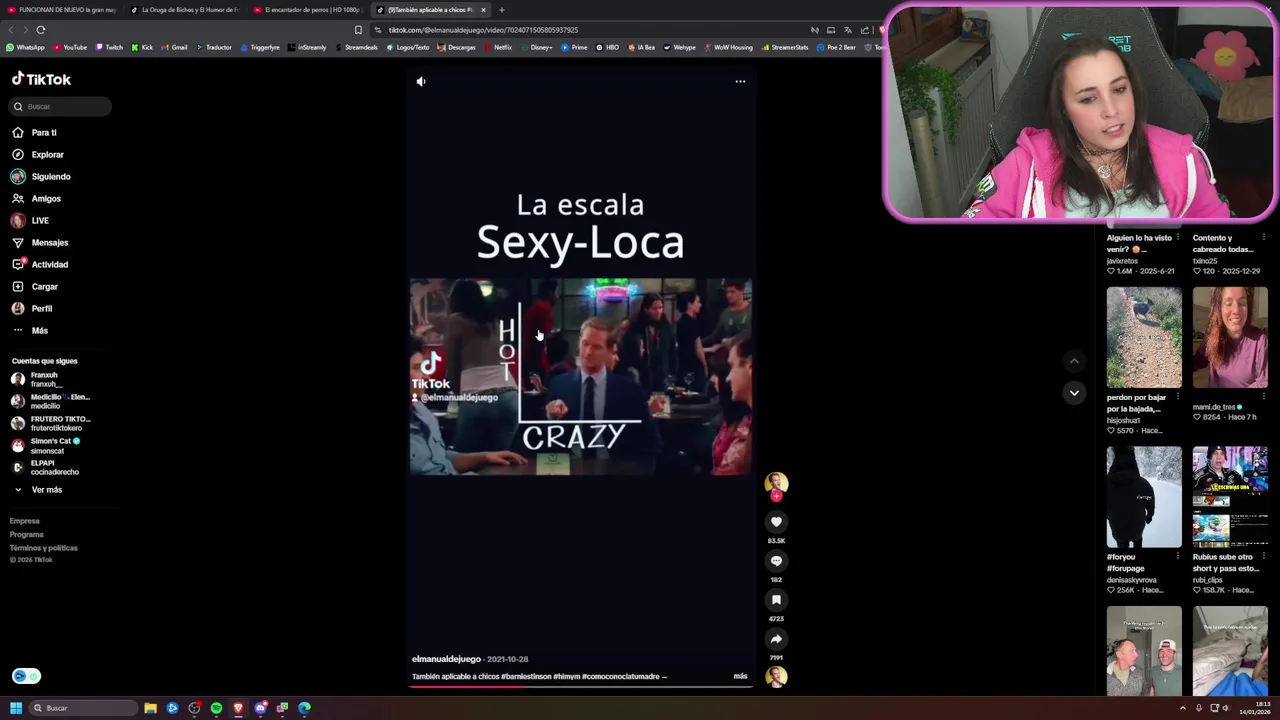Screen dimensions: 1280x720
Task: Open Spotify from the taskbar
Action: (216, 708)
